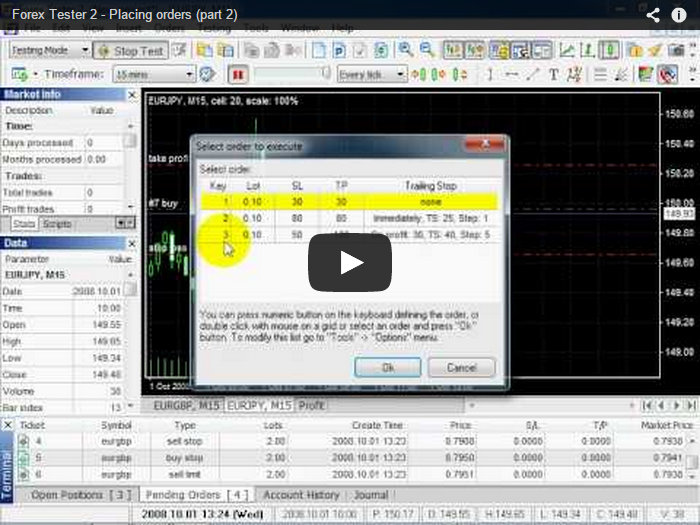The height and width of the screenshot is (525, 700).
Task: Toggle the first window layout button
Action: [x=499, y=50]
